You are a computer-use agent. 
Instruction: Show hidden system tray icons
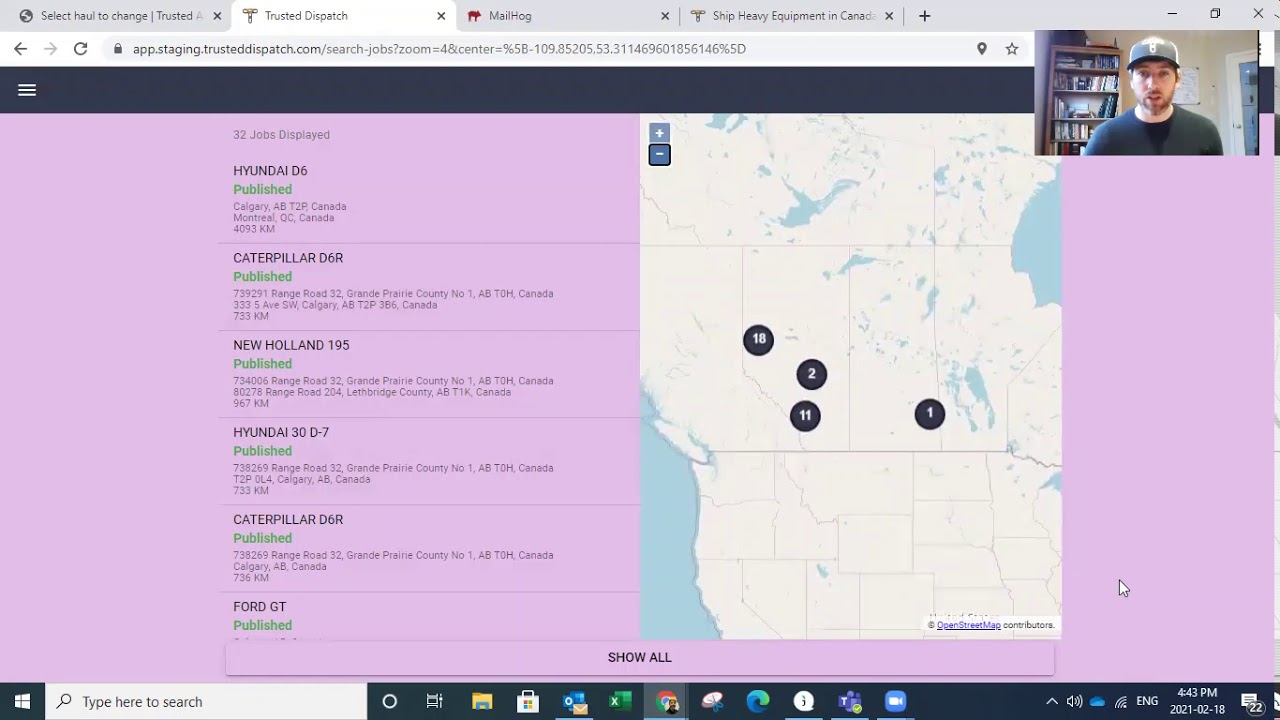point(1052,702)
